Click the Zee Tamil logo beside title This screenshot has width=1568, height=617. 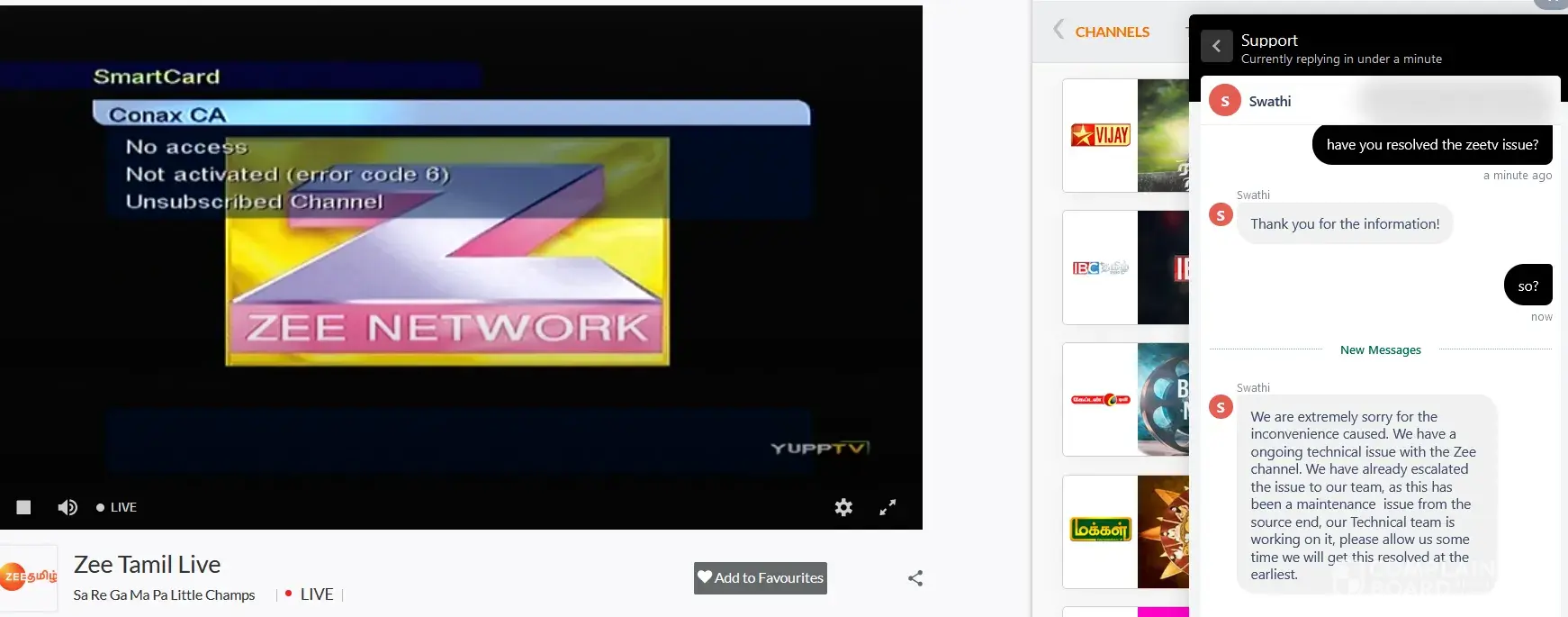tap(29, 577)
